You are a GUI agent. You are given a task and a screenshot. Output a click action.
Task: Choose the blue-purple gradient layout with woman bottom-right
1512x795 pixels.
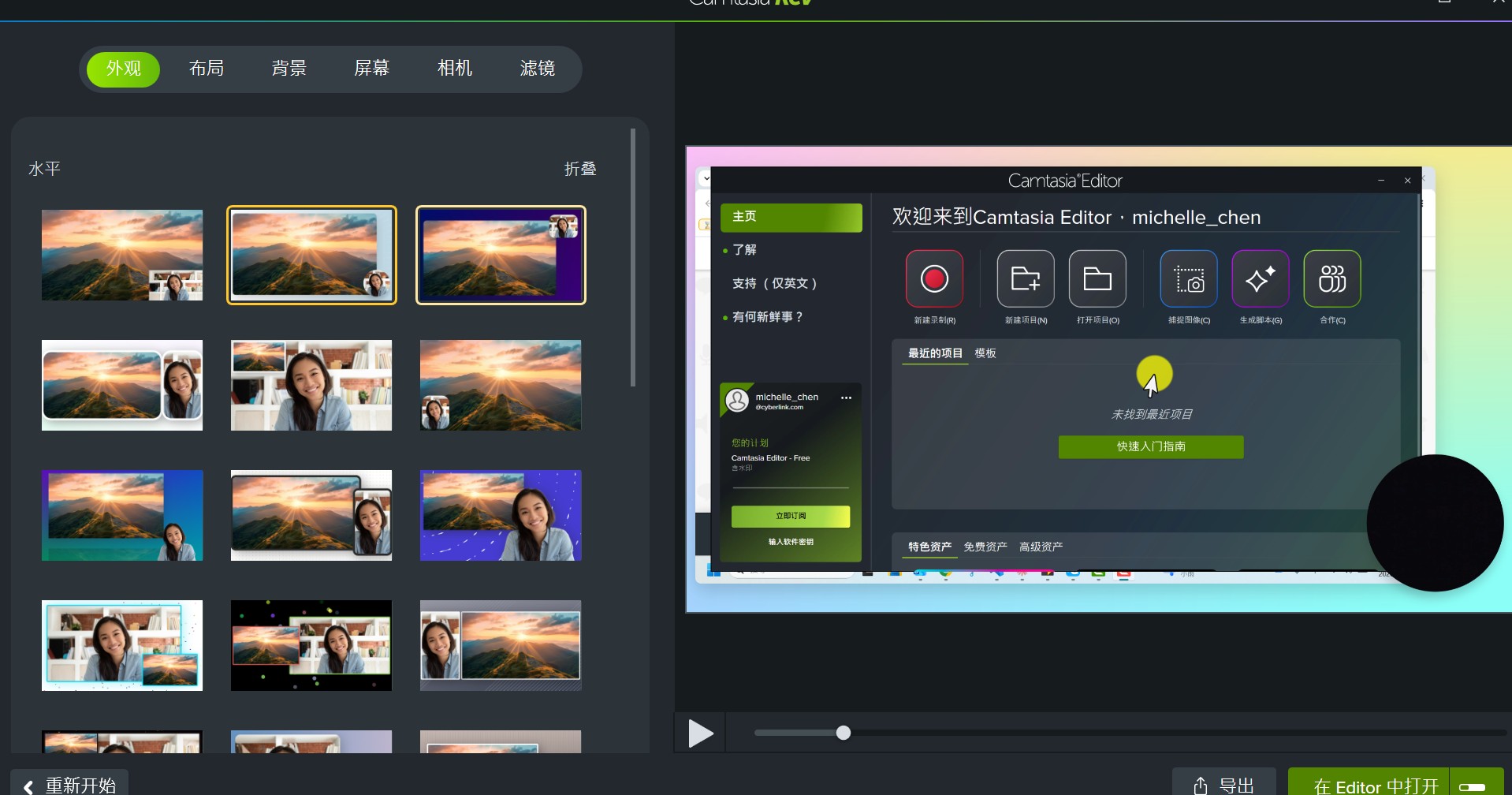coord(122,515)
